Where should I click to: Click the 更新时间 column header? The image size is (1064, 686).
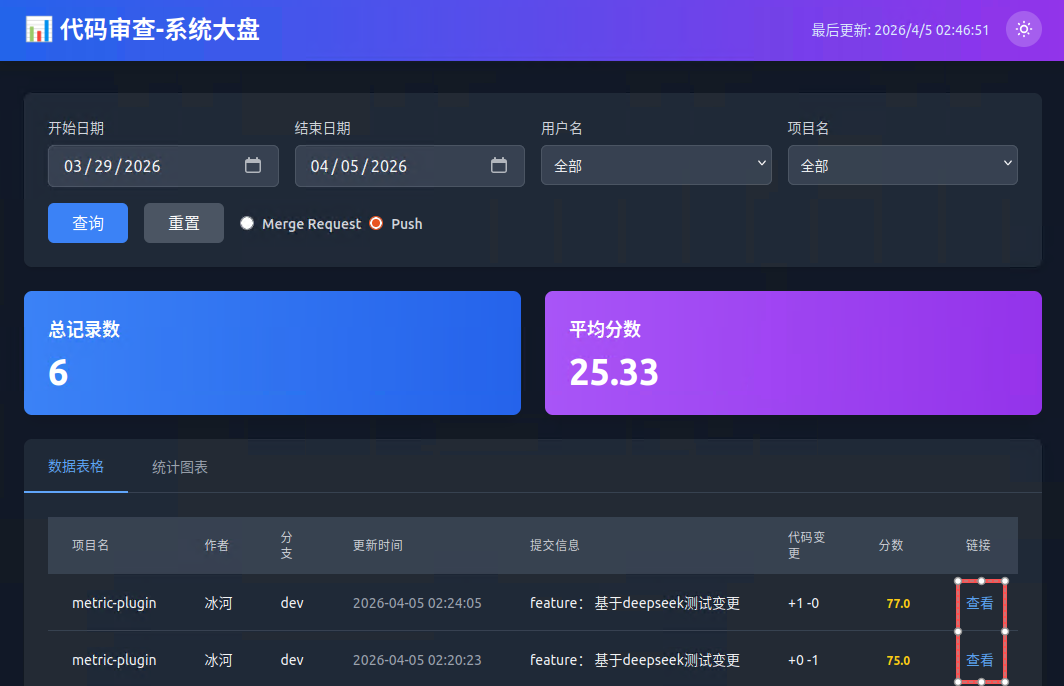pos(378,546)
